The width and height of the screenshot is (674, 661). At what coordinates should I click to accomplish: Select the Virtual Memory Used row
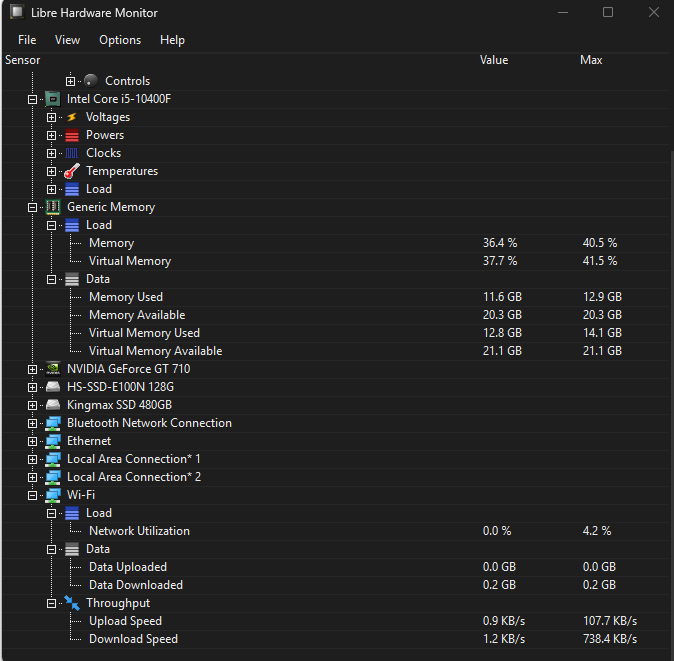pos(337,334)
